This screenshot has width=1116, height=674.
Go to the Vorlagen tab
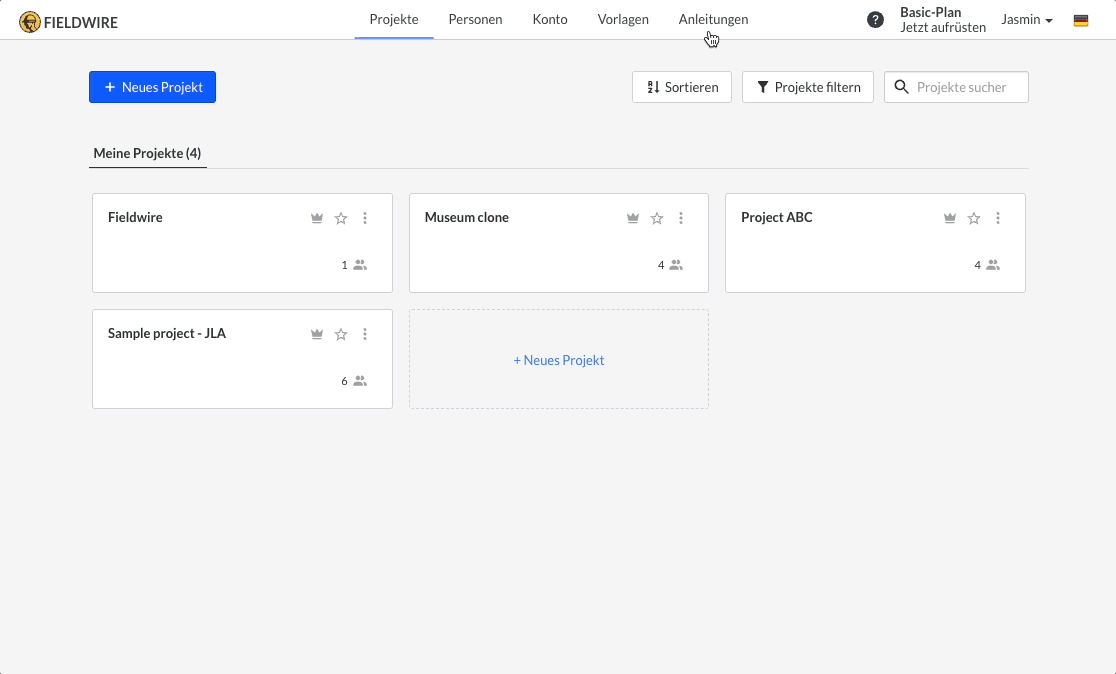click(623, 19)
